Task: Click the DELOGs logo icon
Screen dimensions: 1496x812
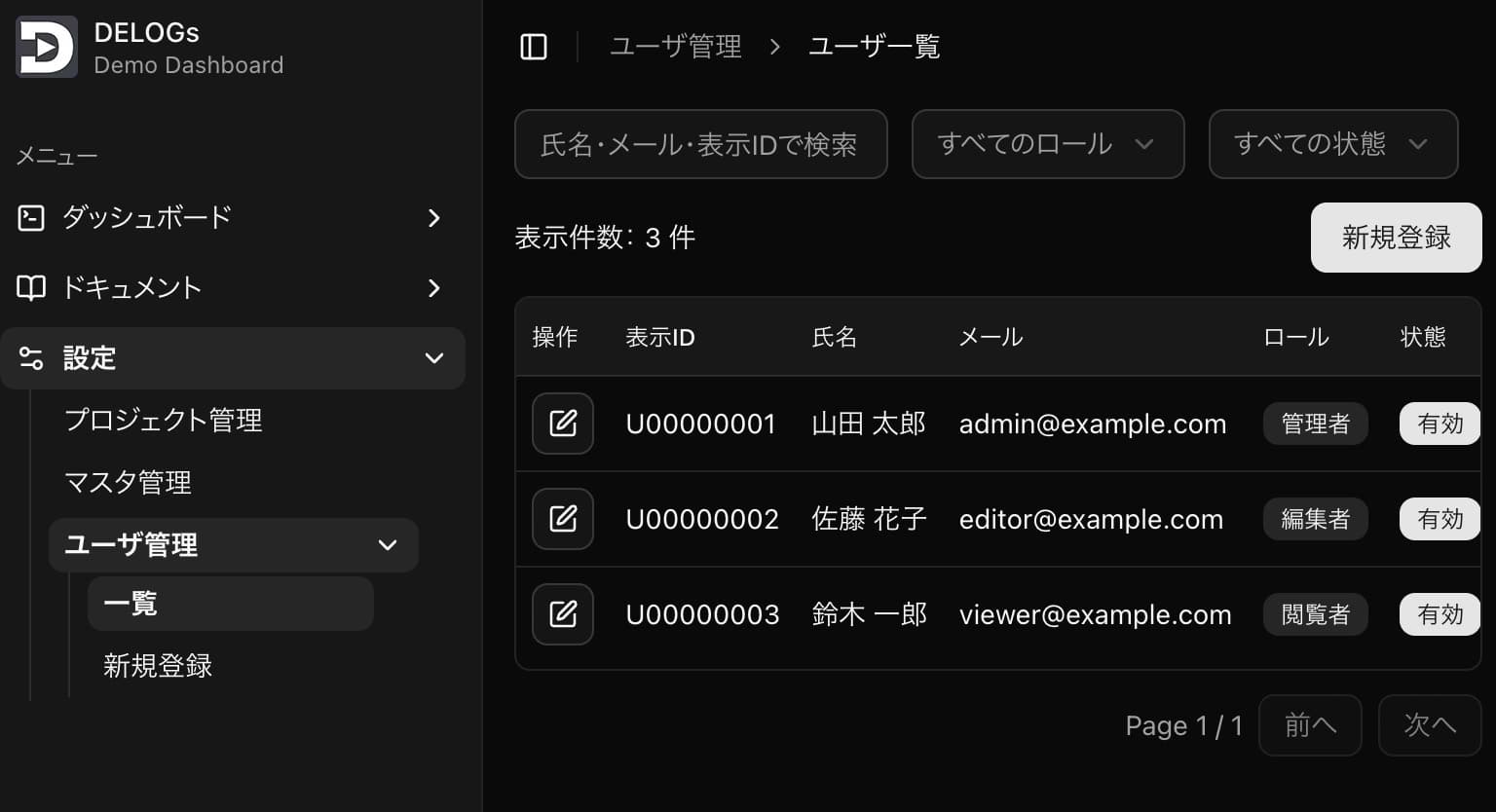Action: point(47,47)
